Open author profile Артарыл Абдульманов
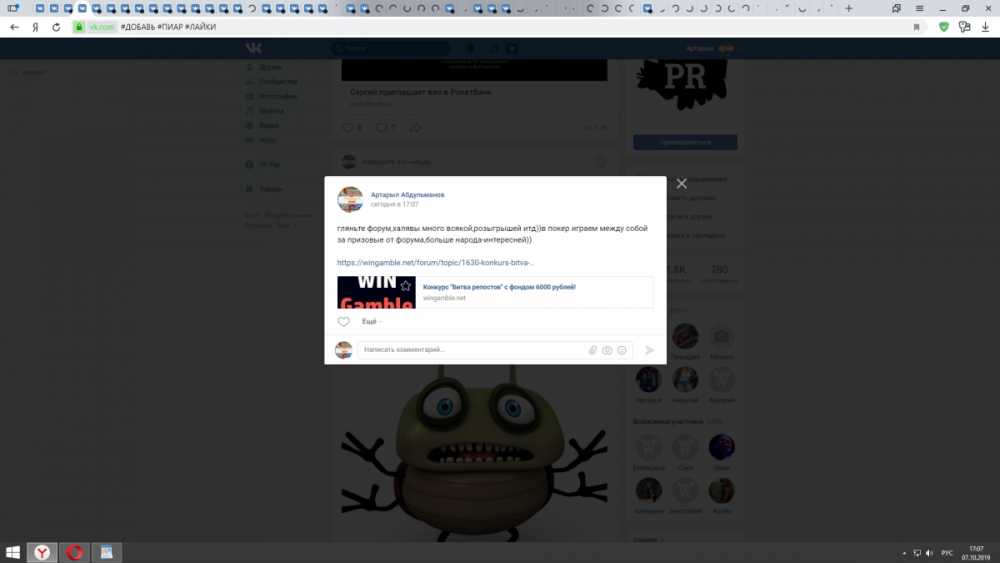Viewport: 1000px width, 563px height. click(407, 194)
